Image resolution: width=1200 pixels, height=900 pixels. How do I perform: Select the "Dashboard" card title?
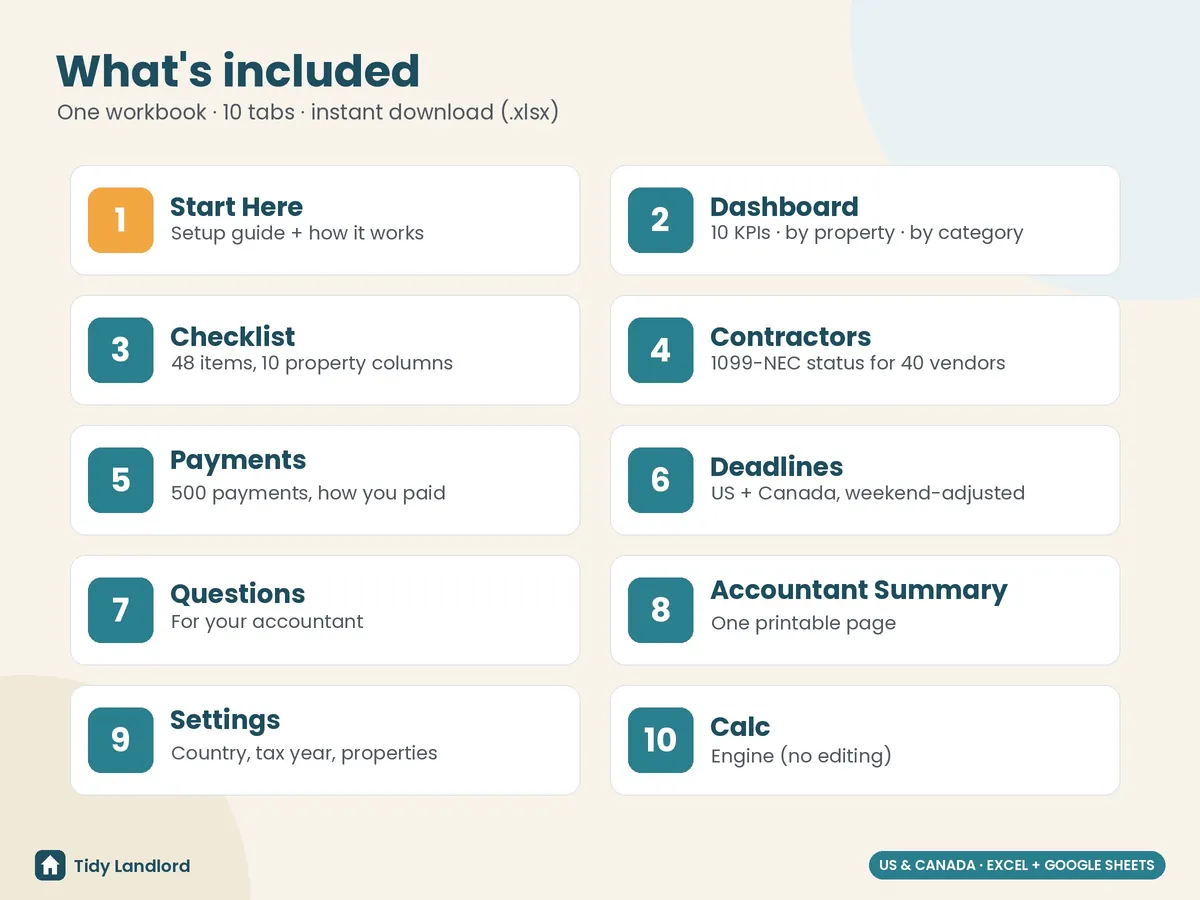(784, 207)
